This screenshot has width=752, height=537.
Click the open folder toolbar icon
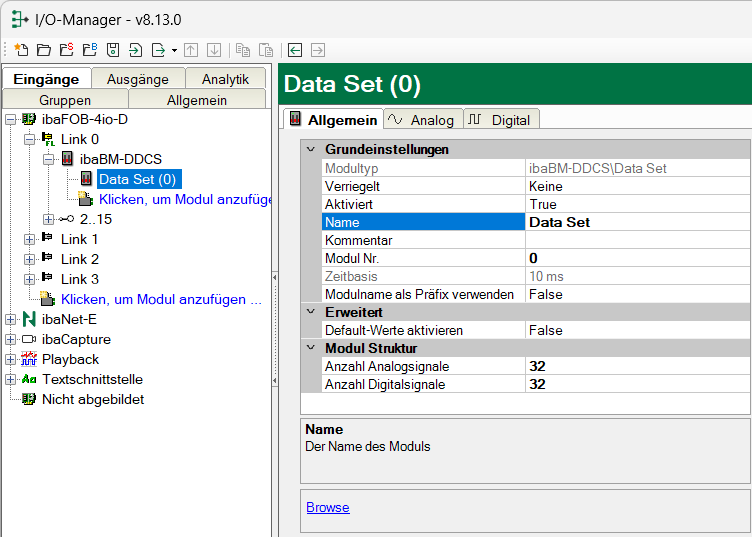click(x=43, y=50)
